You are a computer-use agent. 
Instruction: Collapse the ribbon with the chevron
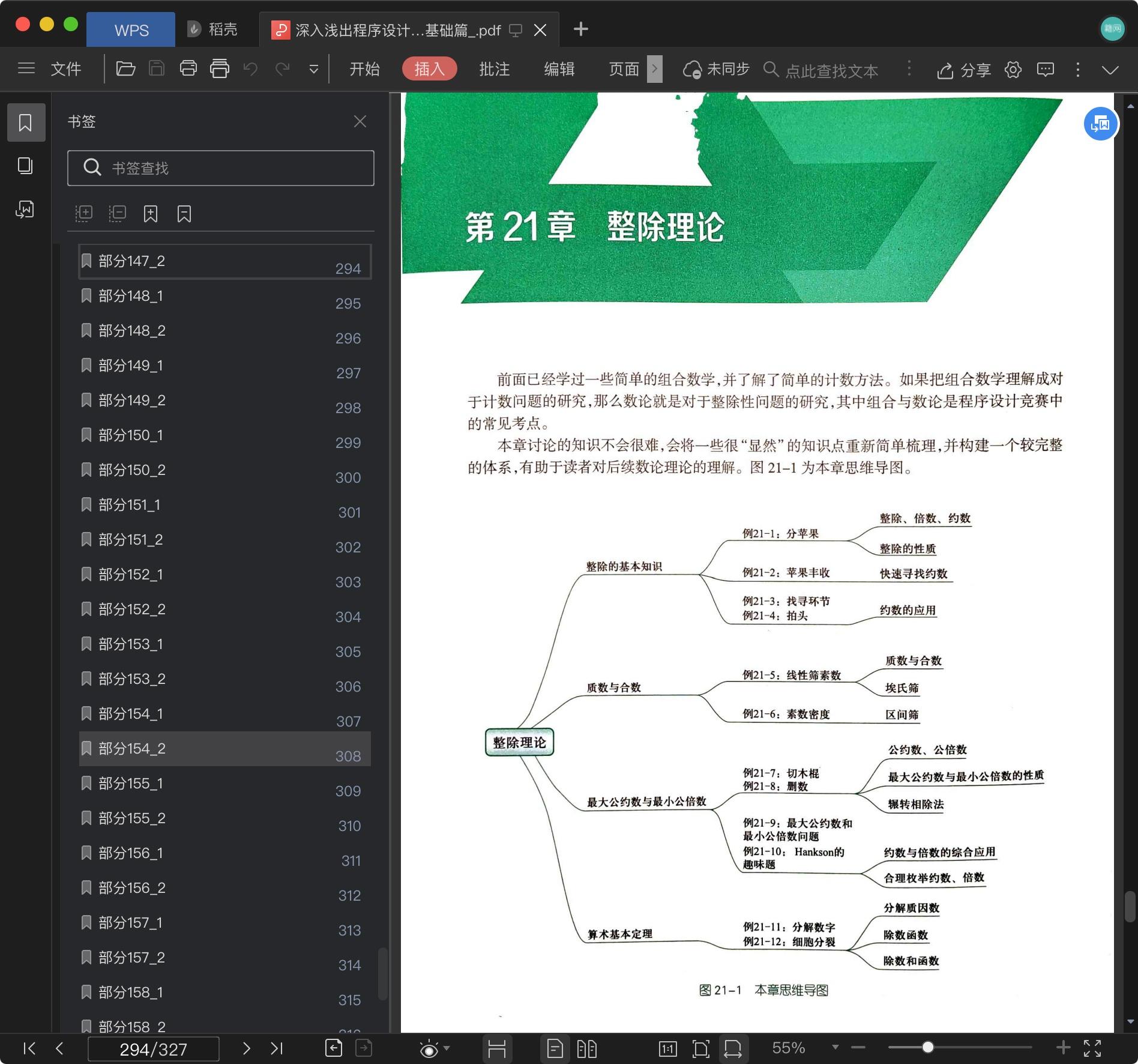(1110, 70)
